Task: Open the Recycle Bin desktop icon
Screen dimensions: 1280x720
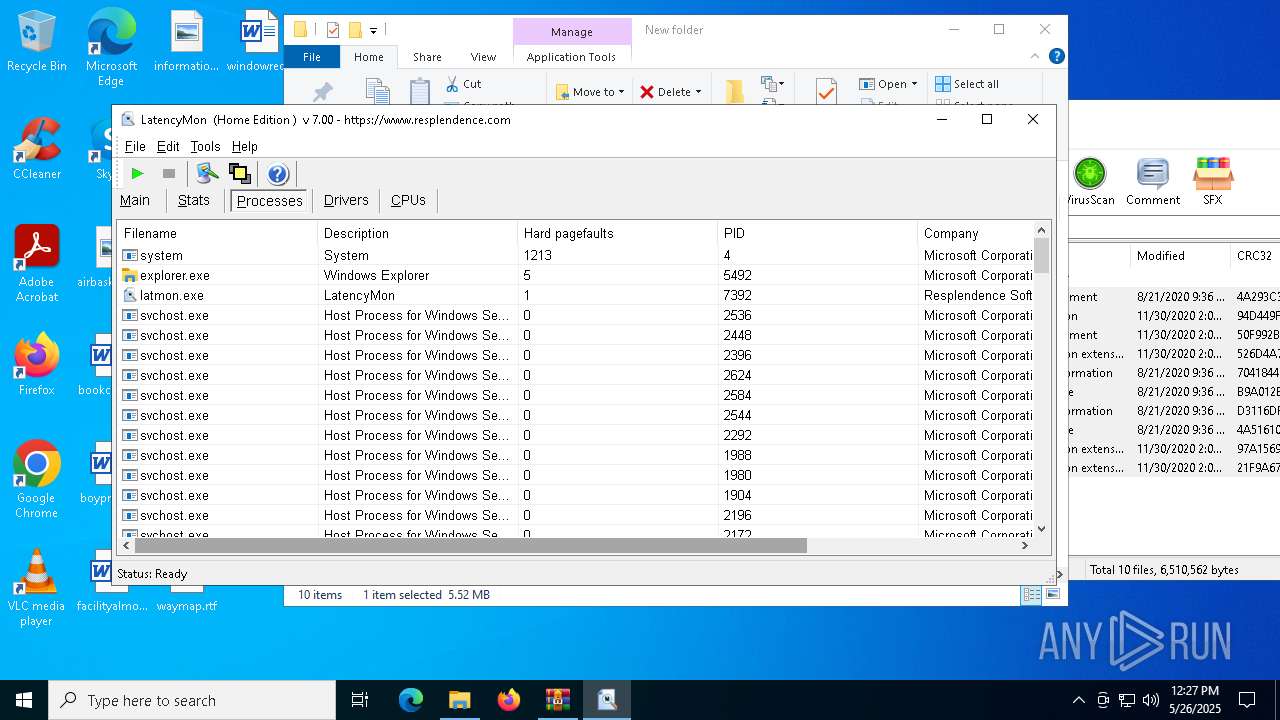Action: (x=37, y=42)
